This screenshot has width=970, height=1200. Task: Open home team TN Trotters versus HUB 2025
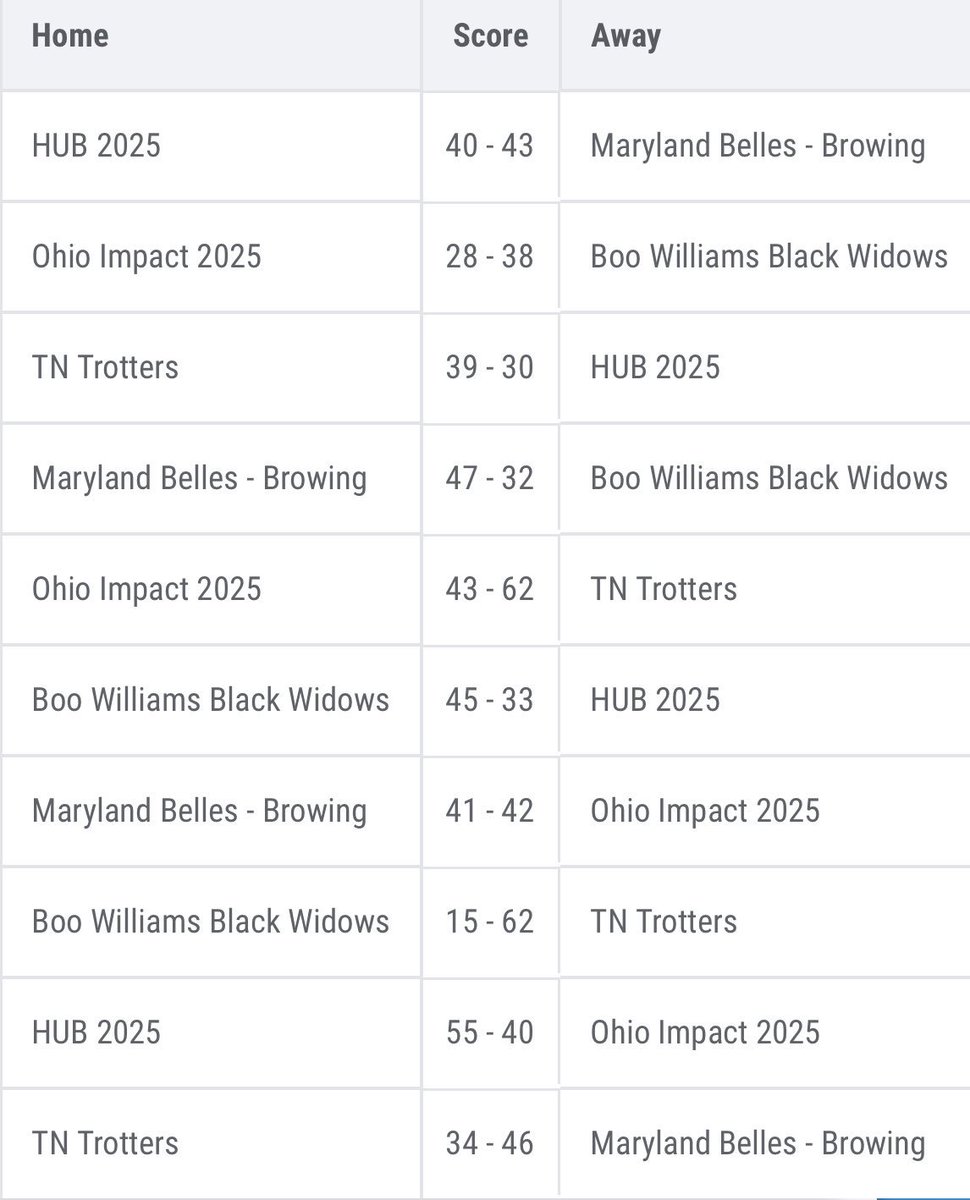pos(105,367)
